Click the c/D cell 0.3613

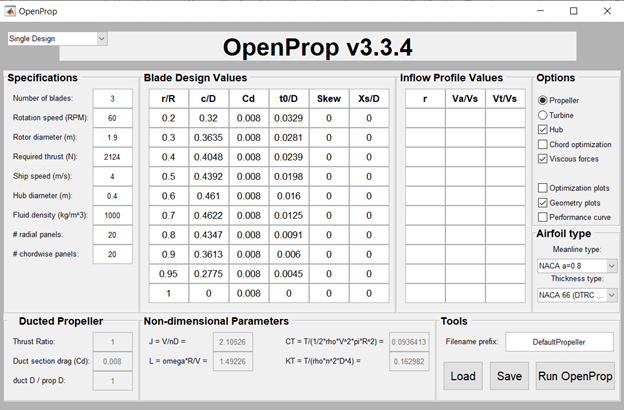(209, 254)
